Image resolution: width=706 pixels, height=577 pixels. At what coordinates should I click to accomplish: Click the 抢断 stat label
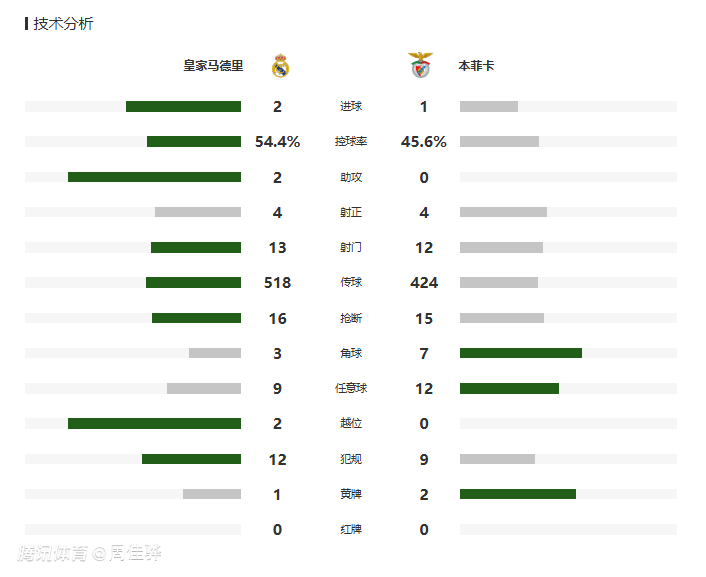(351, 318)
